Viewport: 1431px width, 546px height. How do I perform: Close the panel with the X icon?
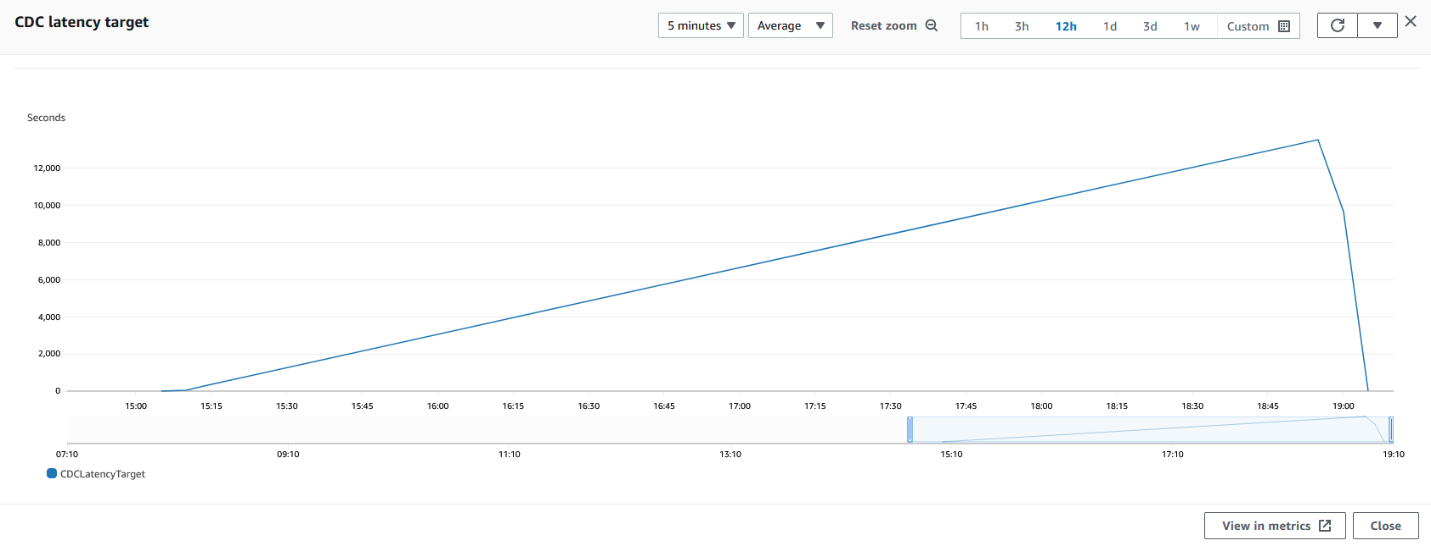point(1410,21)
